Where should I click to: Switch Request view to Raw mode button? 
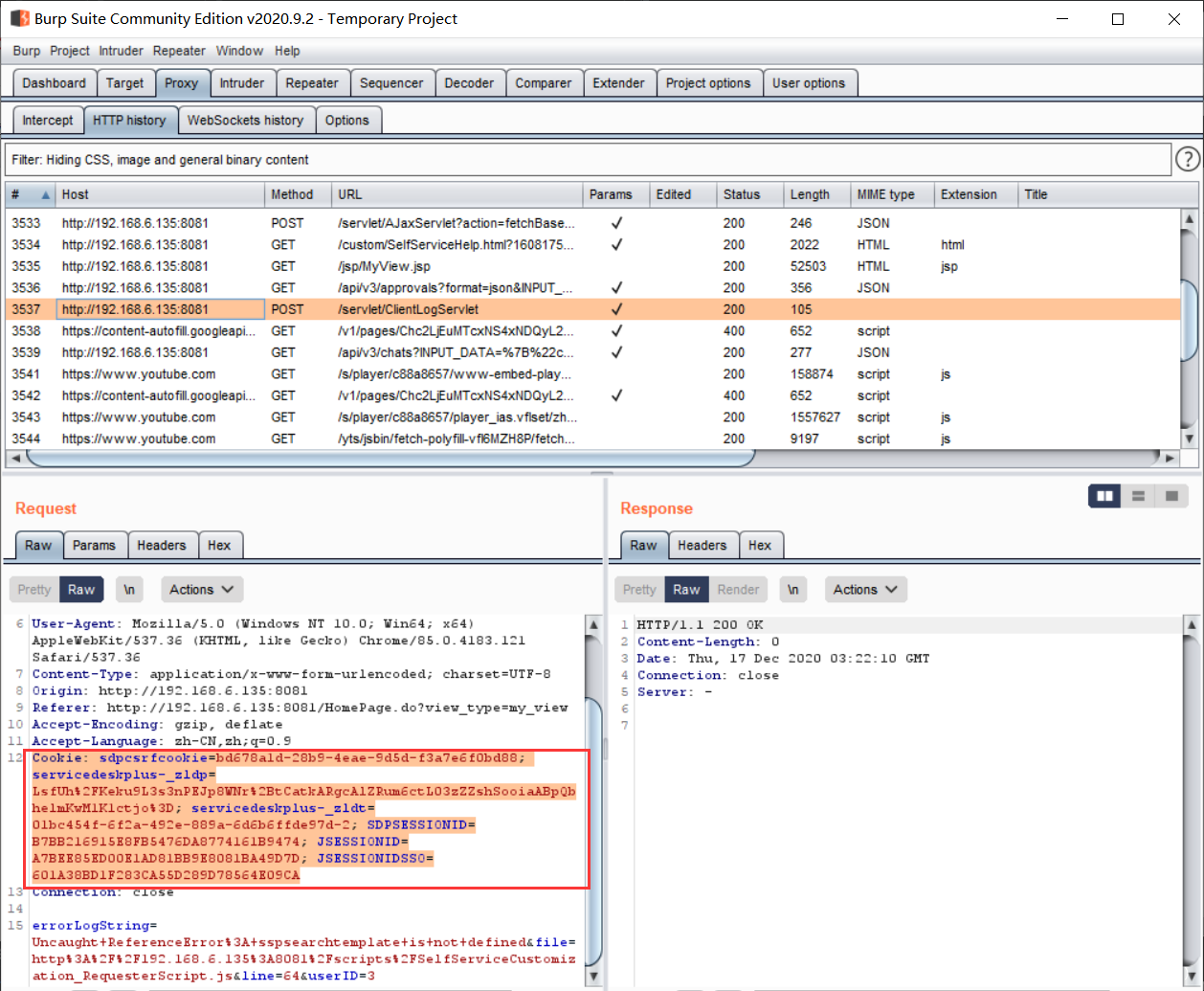click(x=81, y=590)
